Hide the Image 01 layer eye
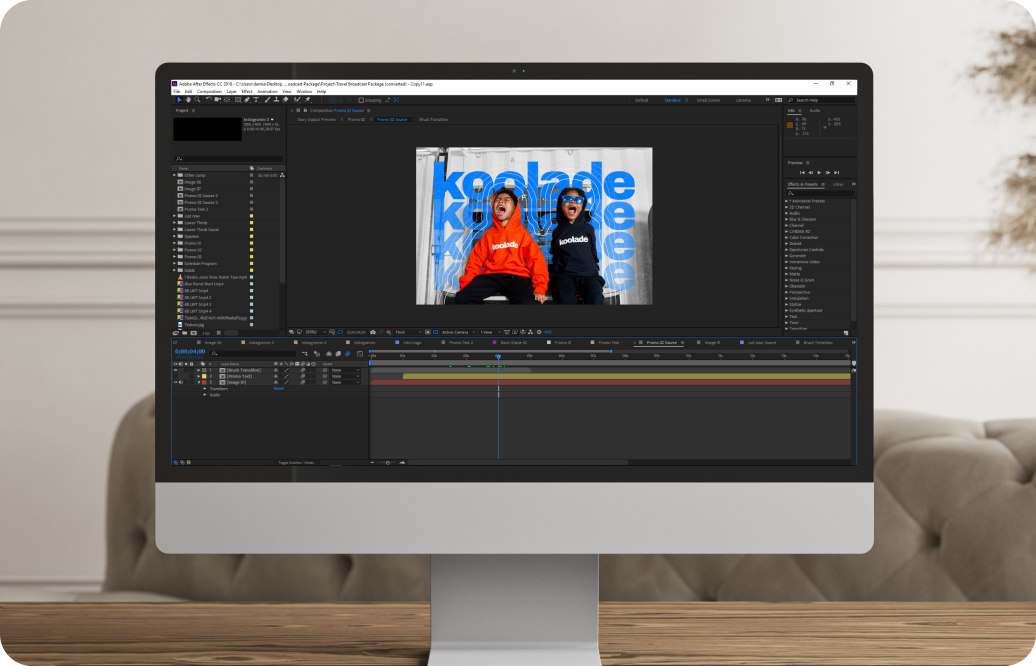Screen dimensions: 1036x666 [175, 383]
